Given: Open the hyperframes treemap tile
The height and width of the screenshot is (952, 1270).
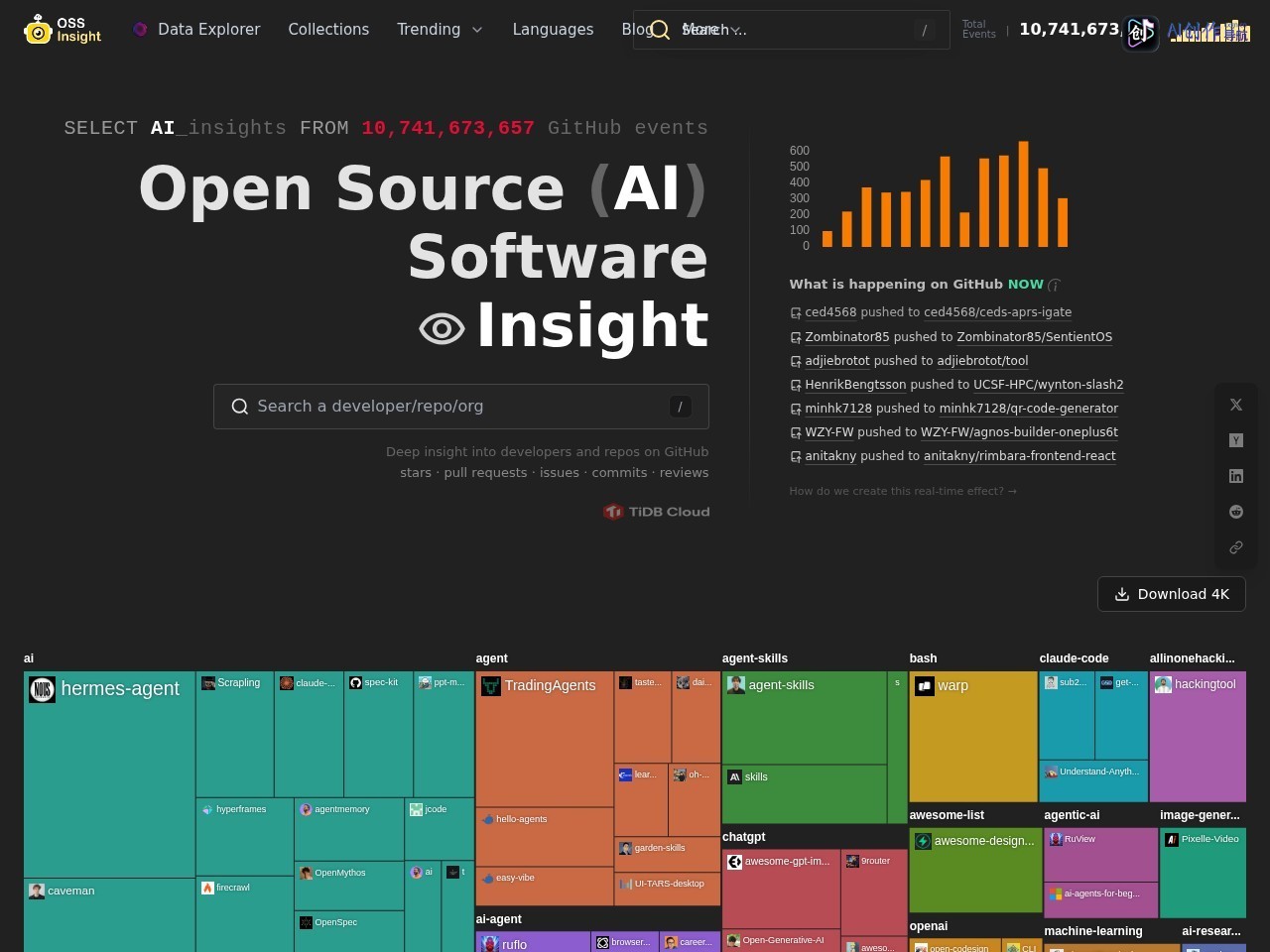Looking at the screenshot, I should point(245,836).
